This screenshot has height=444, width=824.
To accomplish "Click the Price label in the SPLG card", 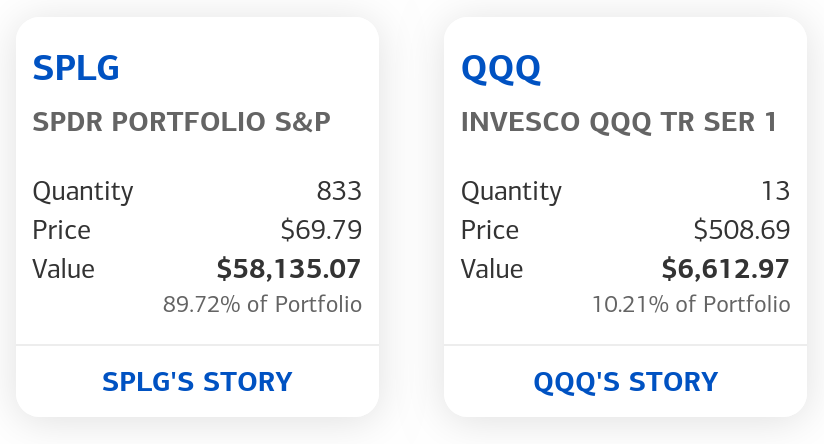I will point(62,230).
